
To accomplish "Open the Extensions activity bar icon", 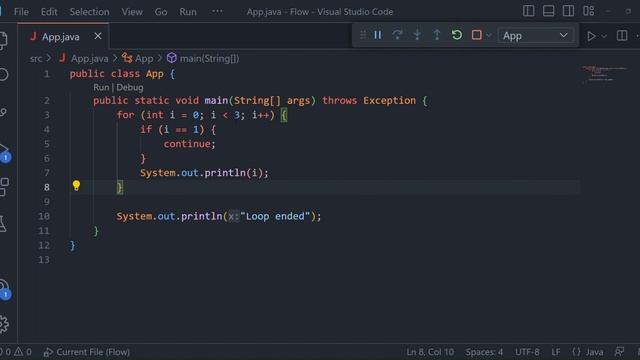I will click(4, 187).
